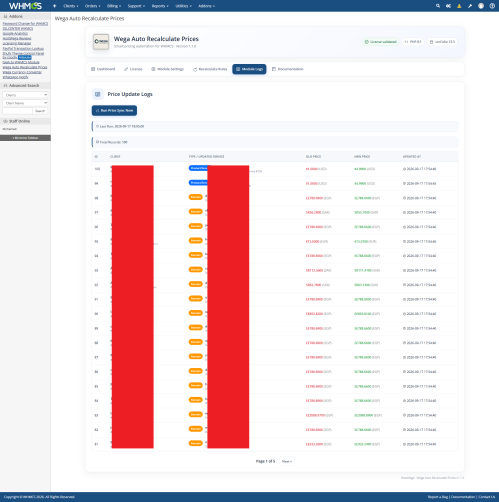Click the 'Page 1 of 5' text

(x=265, y=461)
